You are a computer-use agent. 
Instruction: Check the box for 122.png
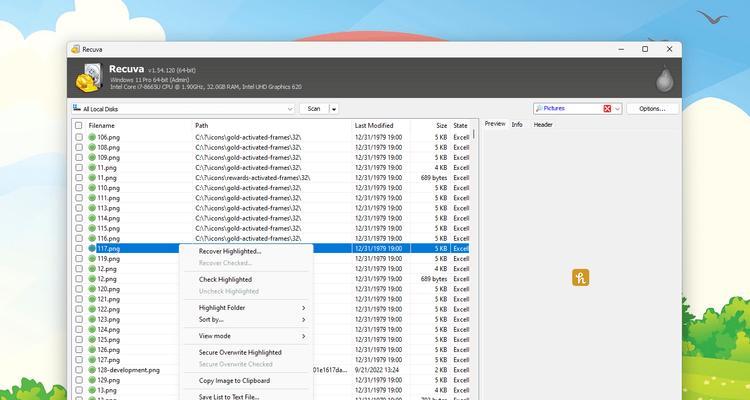(78, 309)
